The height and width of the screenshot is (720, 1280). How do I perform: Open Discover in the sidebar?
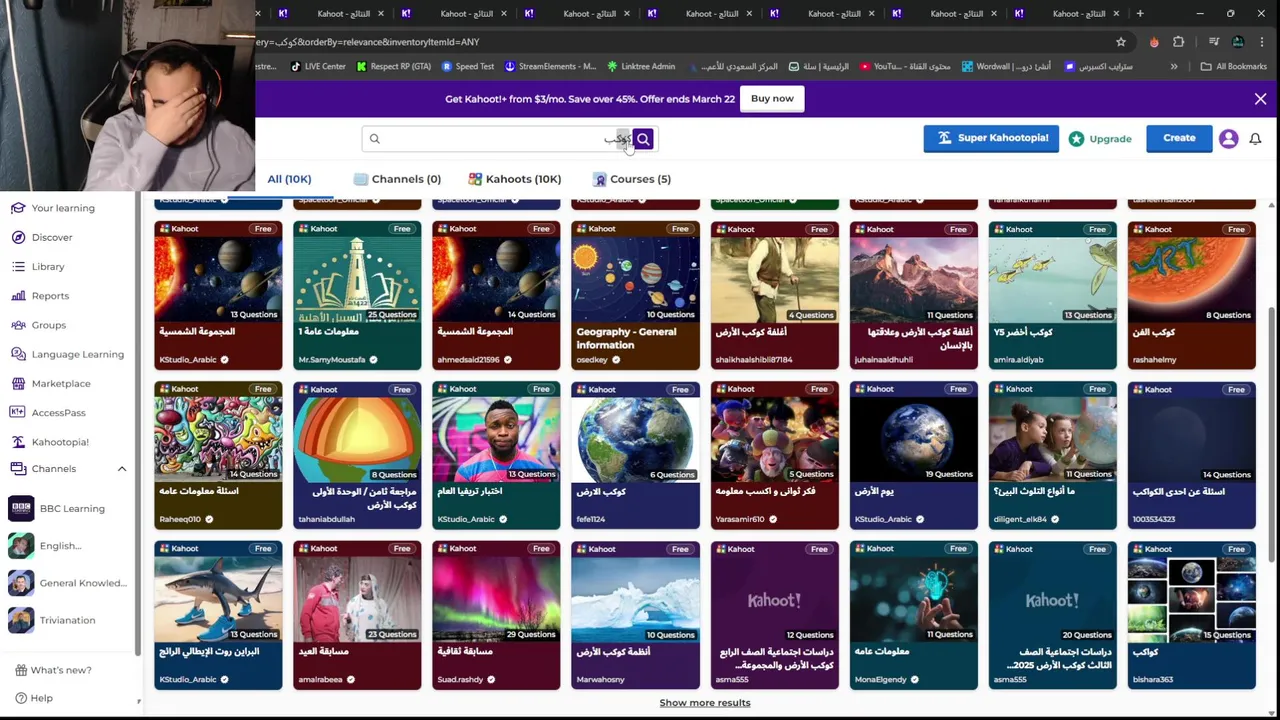tap(42, 237)
